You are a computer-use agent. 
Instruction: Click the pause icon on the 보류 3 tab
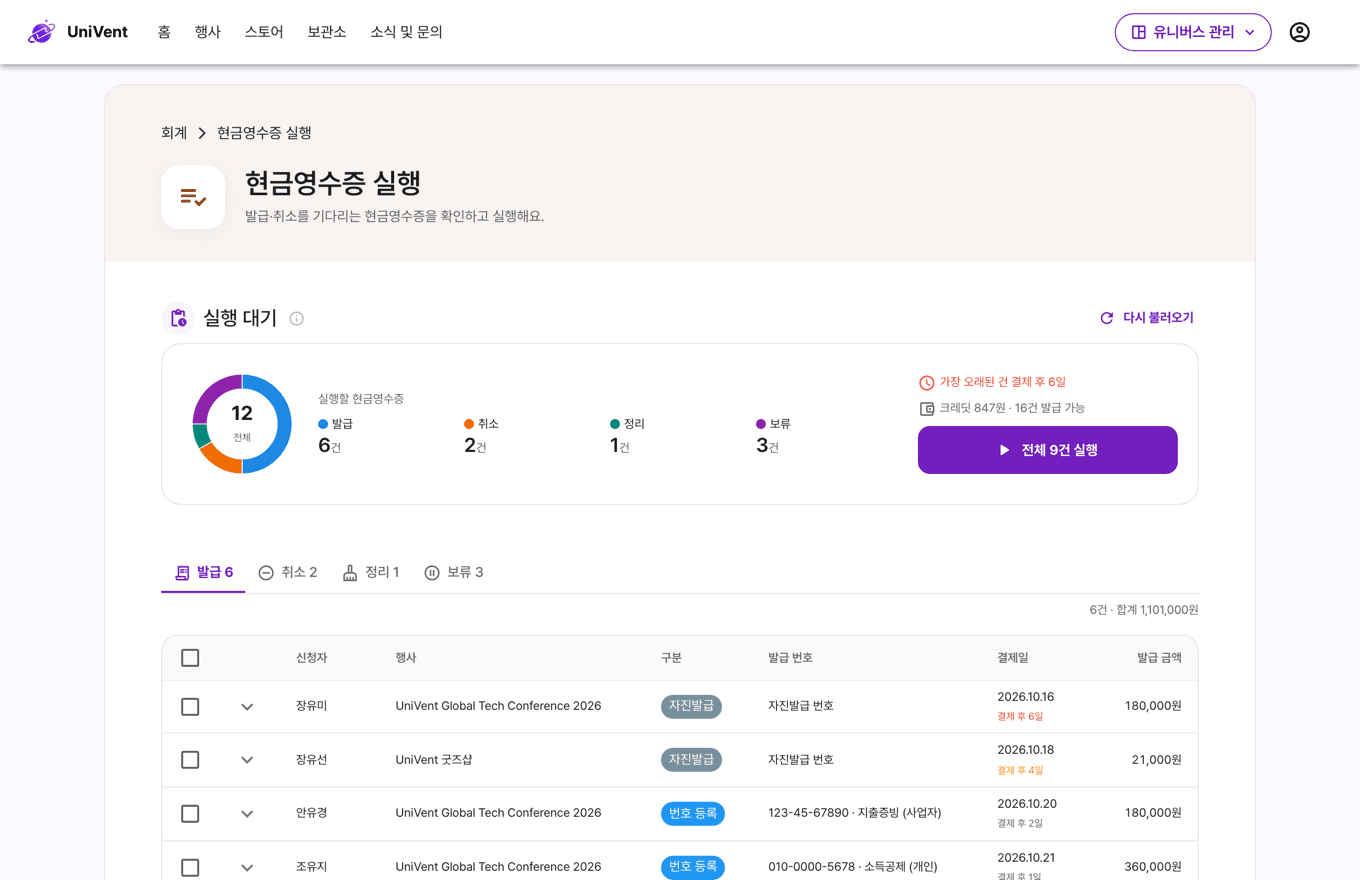tap(432, 573)
